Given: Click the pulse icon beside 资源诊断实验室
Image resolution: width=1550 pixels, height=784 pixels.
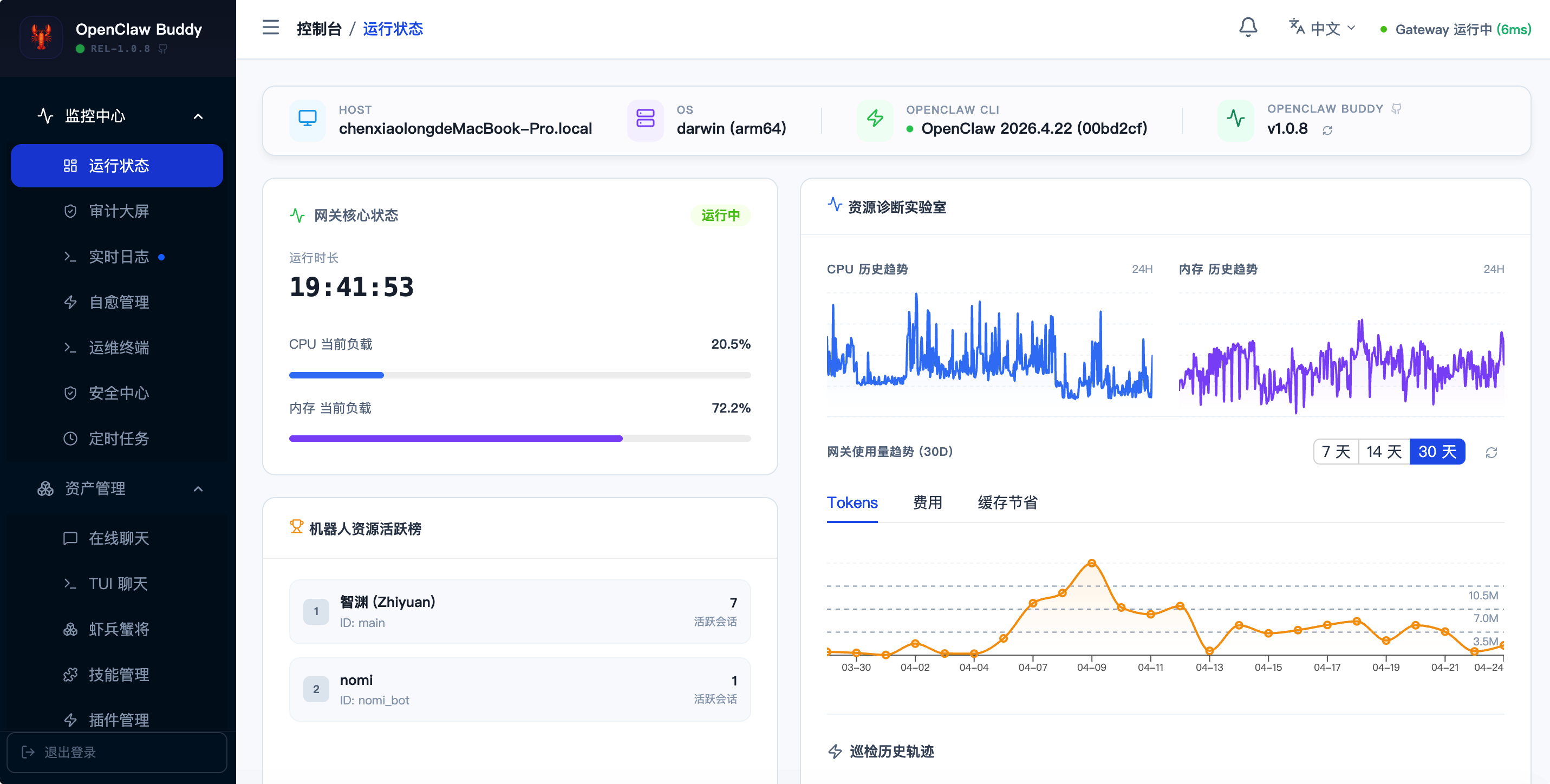Looking at the screenshot, I should point(835,205).
